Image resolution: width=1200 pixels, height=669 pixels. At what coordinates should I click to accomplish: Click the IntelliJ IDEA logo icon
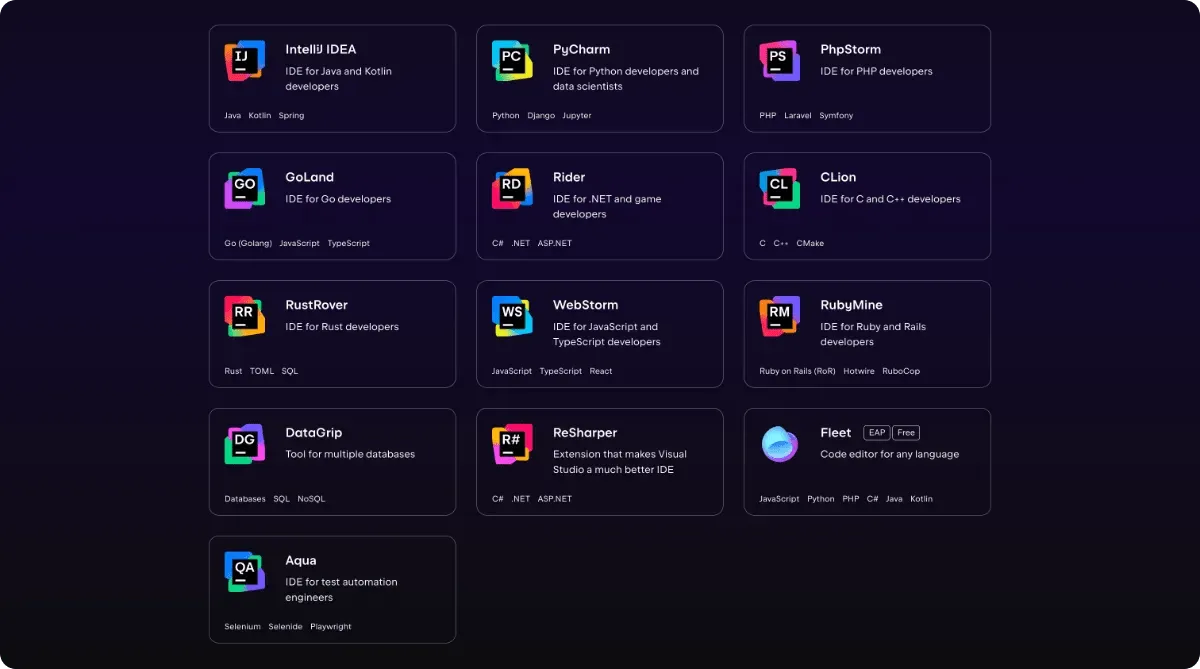(x=244, y=60)
